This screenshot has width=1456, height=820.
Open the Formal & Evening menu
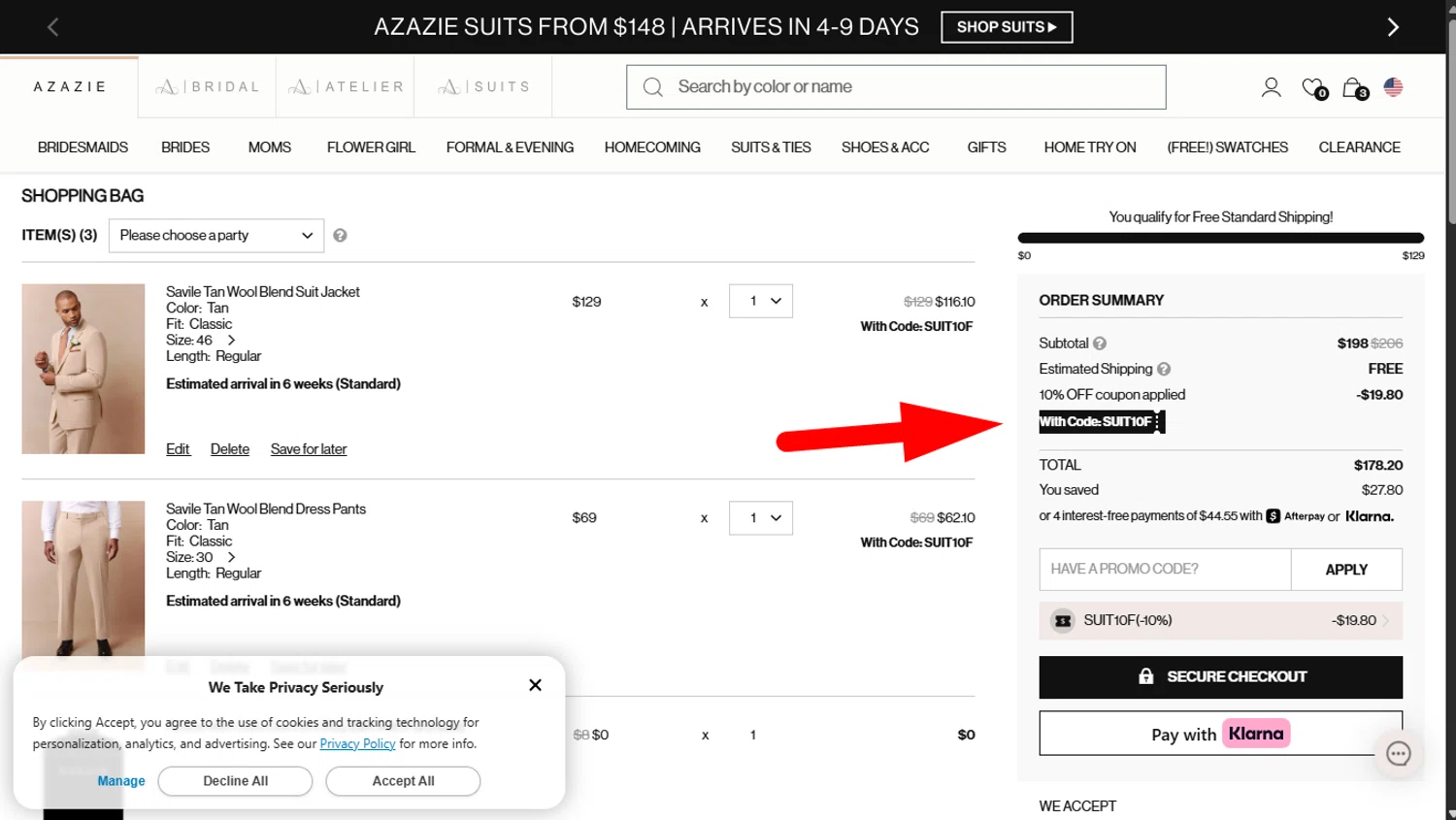click(510, 148)
